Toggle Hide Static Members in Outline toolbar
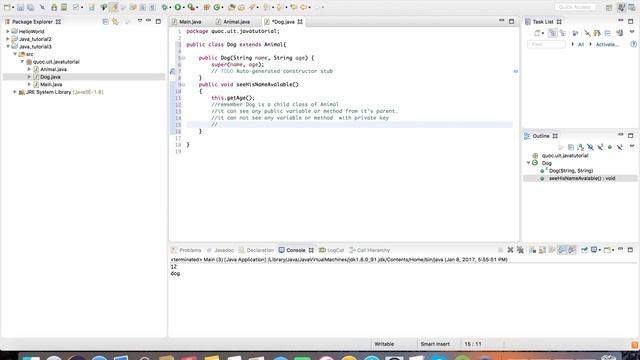Screen dimensions: 640x360 [600, 147]
